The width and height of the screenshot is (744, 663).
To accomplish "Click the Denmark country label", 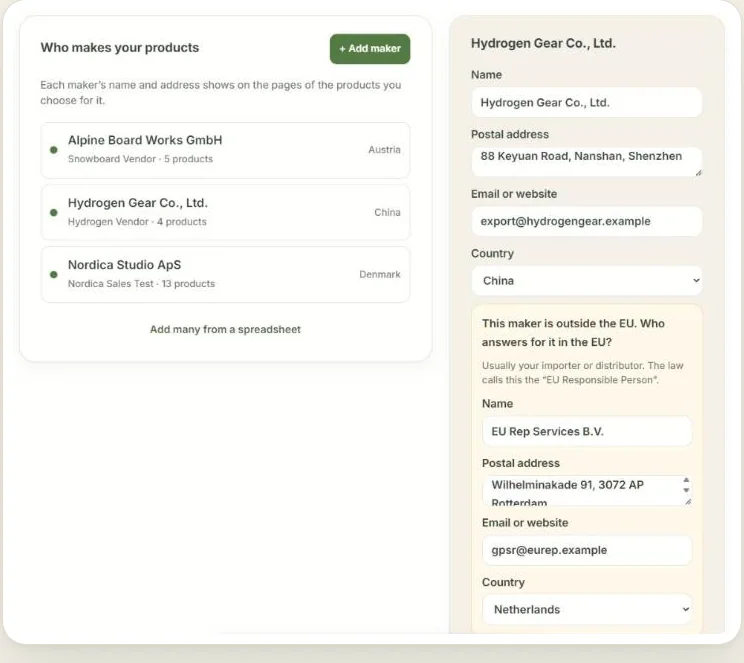I will point(380,274).
